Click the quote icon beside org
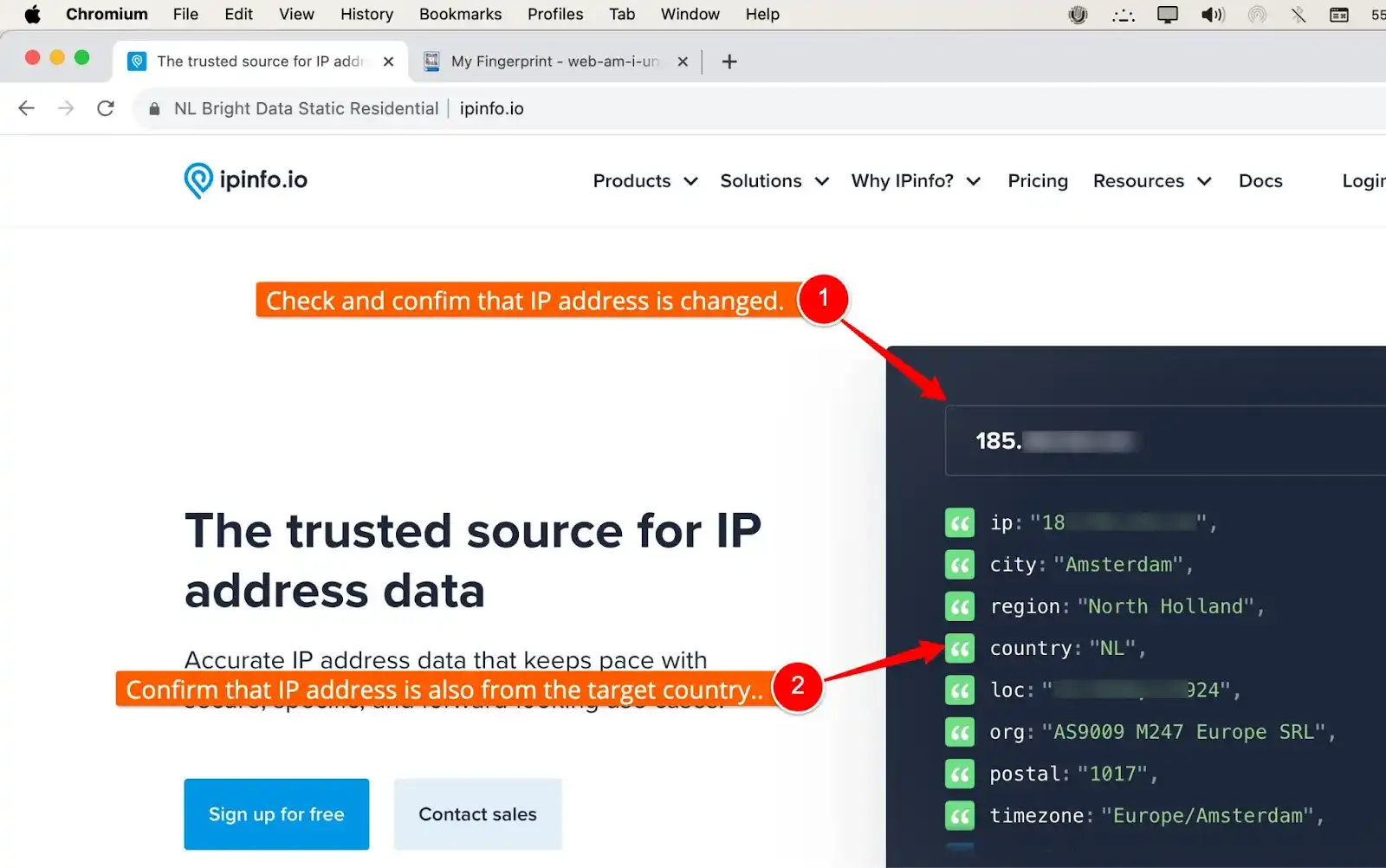The image size is (1386, 868). pos(960,732)
